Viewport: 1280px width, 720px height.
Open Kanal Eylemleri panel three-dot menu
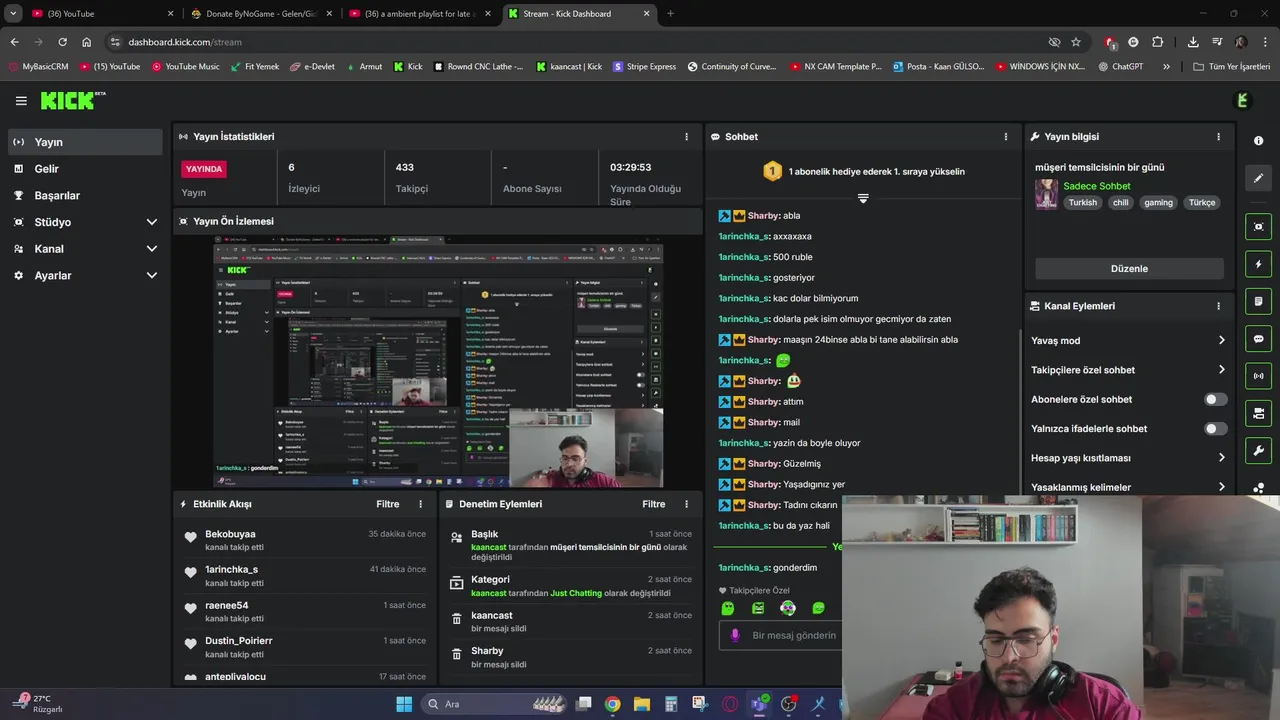point(1218,306)
